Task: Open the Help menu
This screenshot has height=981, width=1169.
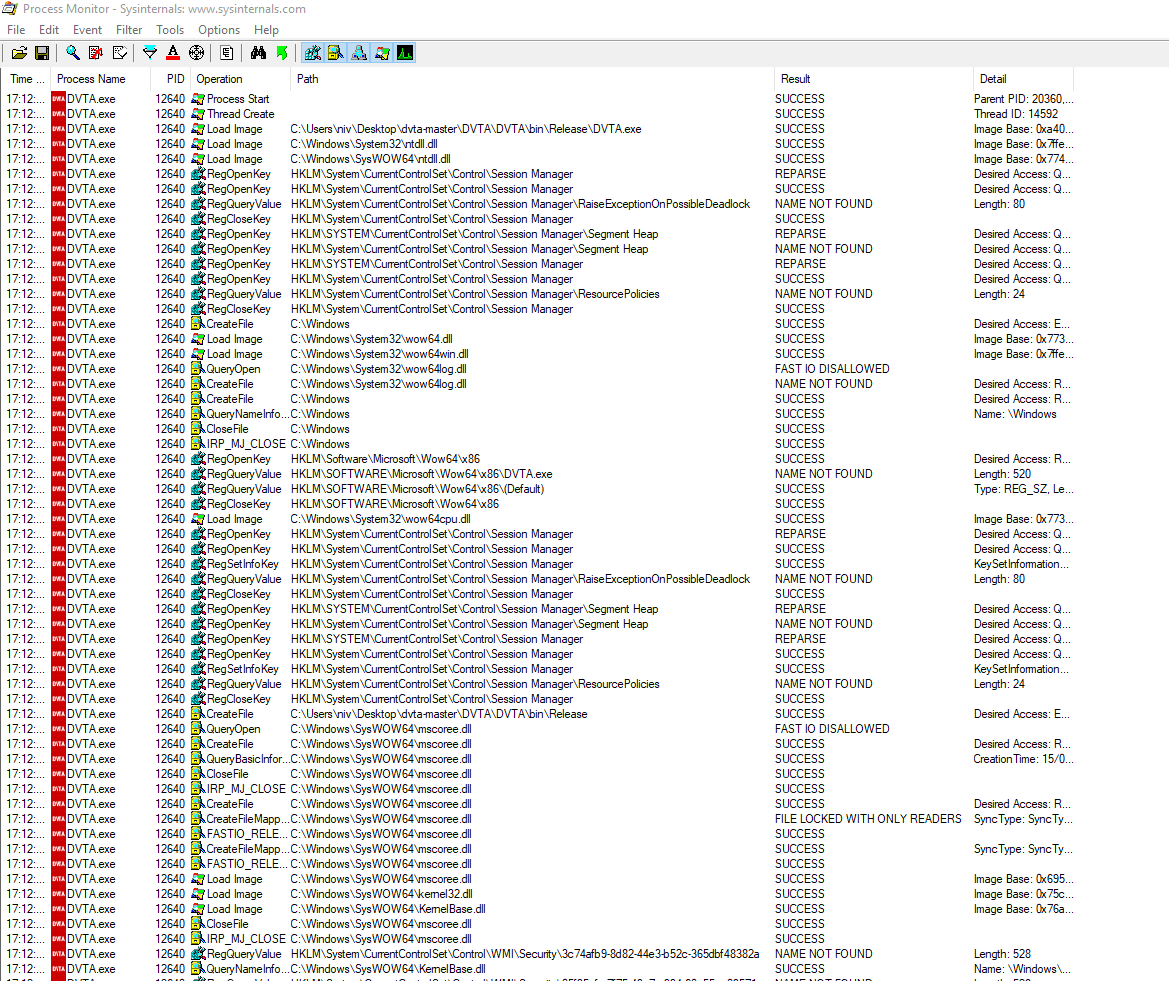Action: 266,30
